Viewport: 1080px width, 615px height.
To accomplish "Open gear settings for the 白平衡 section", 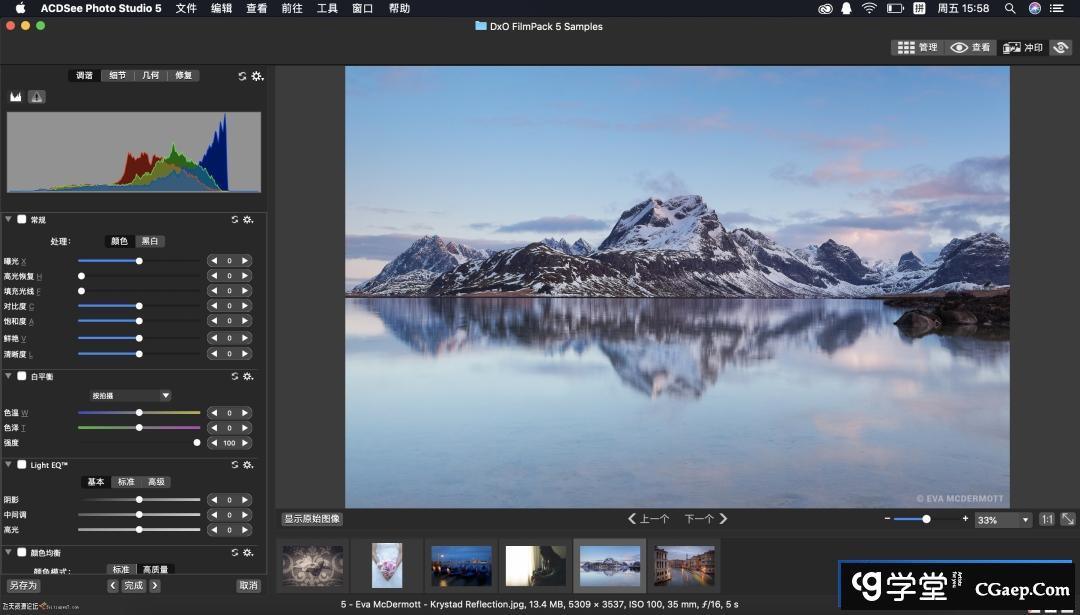I will [248, 377].
